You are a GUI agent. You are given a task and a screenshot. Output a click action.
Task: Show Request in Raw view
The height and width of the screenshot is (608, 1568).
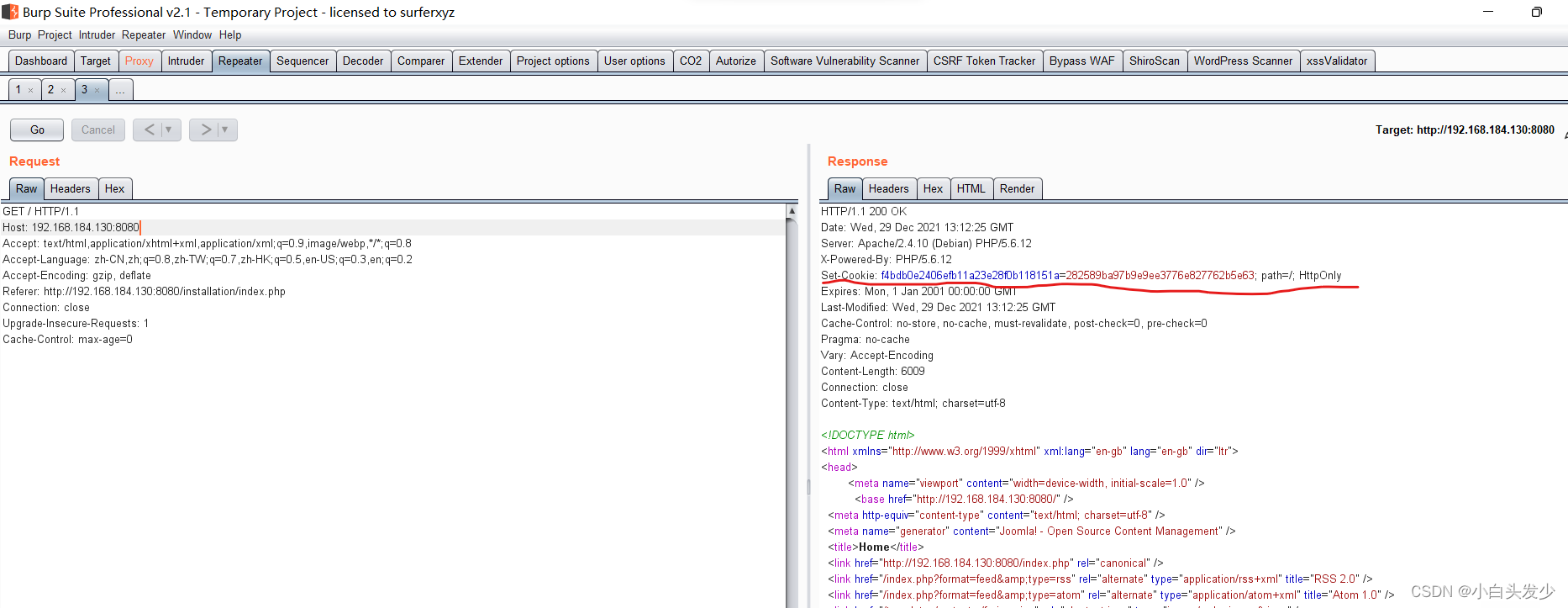pos(27,188)
